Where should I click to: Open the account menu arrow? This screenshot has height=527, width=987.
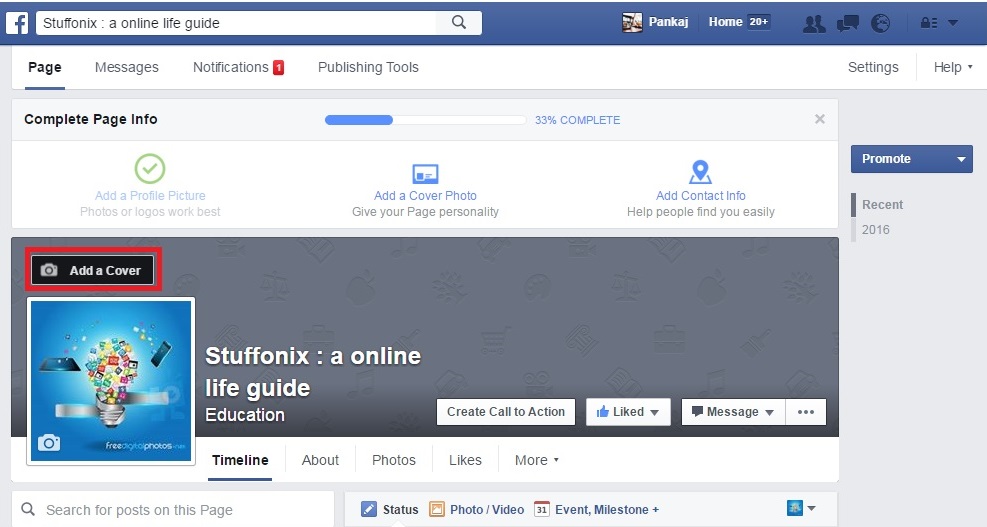[x=953, y=23]
